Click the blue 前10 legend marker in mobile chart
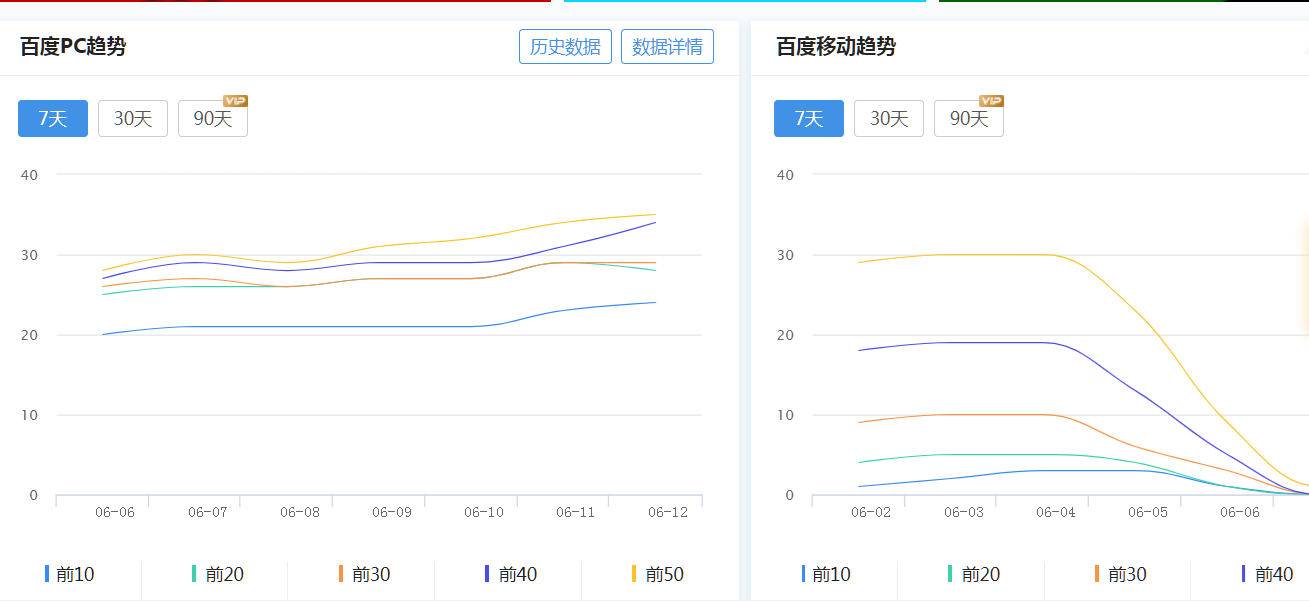Image resolution: width=1309 pixels, height=601 pixels. (802, 574)
